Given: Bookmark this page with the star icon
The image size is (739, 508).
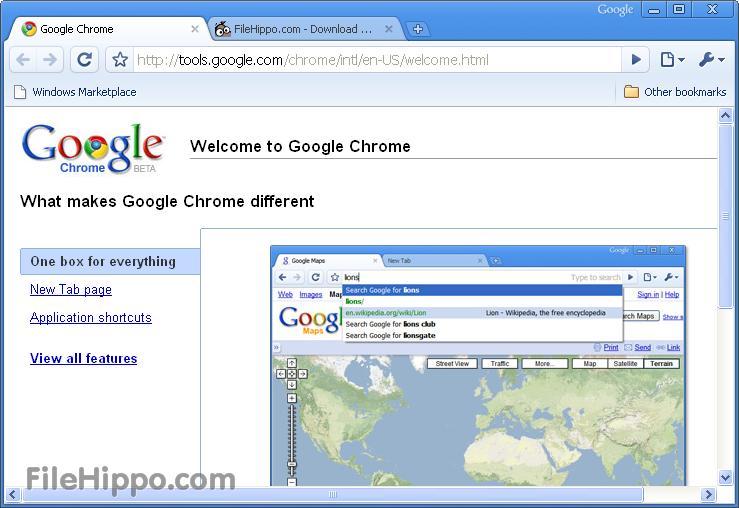Looking at the screenshot, I should (120, 60).
